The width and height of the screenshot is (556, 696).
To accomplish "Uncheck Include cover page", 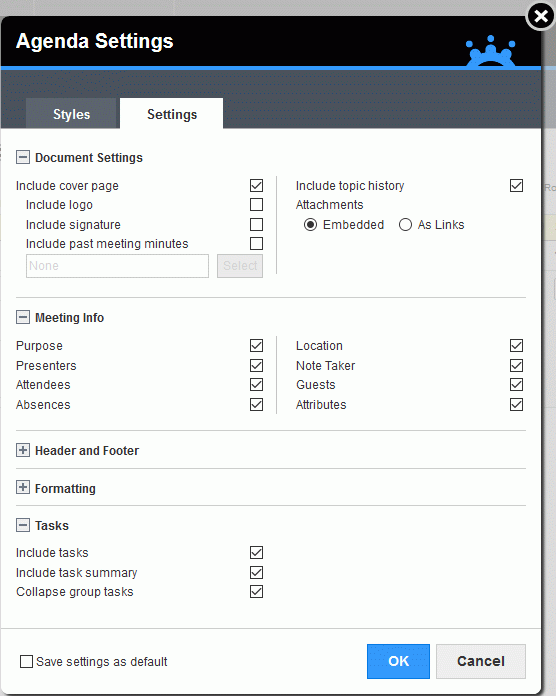I will (256, 186).
